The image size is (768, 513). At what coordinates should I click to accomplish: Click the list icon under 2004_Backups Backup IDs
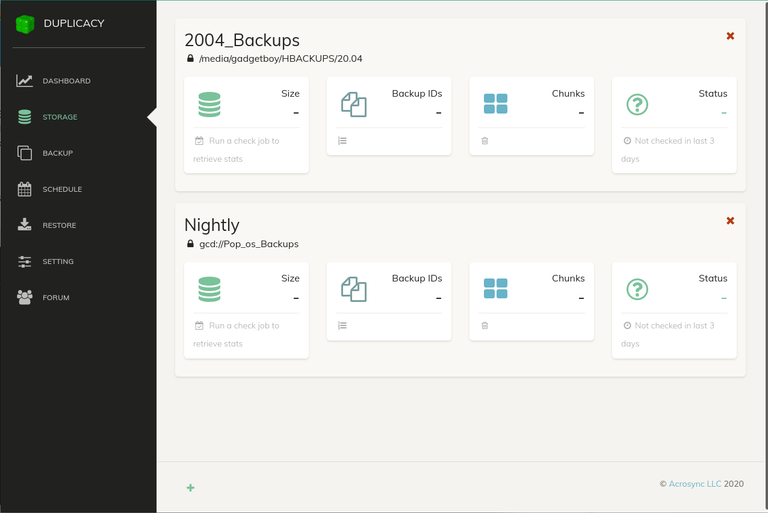tap(342, 141)
